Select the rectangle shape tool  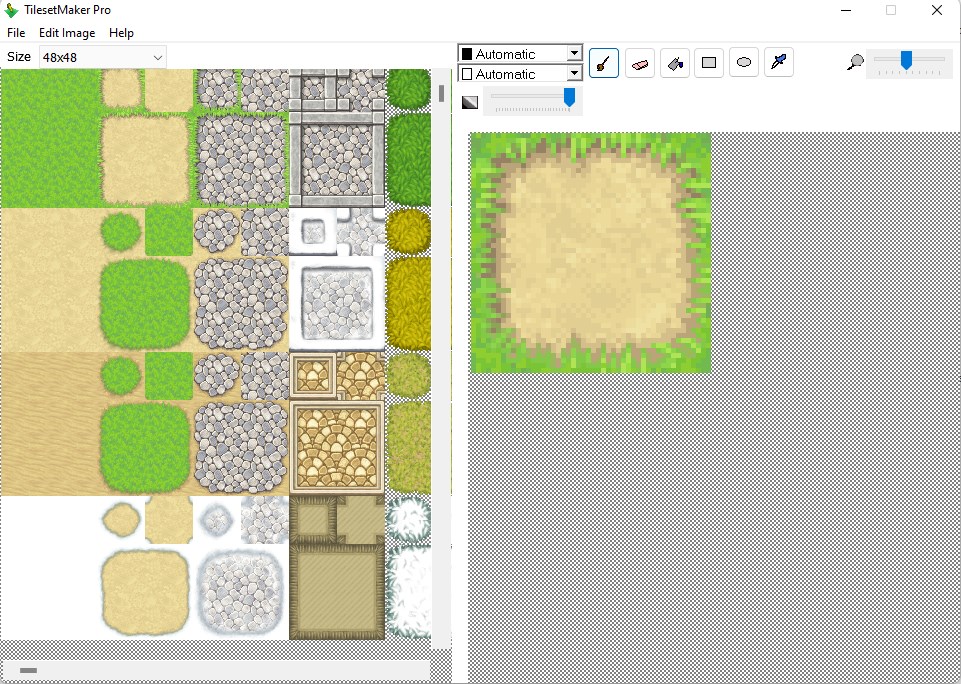click(x=709, y=63)
